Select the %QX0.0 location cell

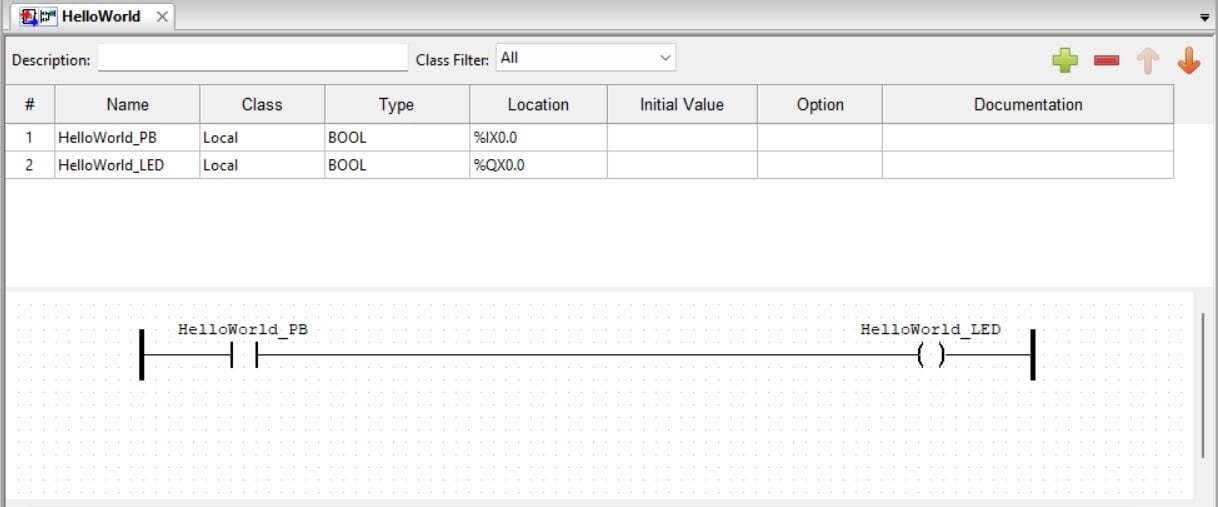point(538,165)
